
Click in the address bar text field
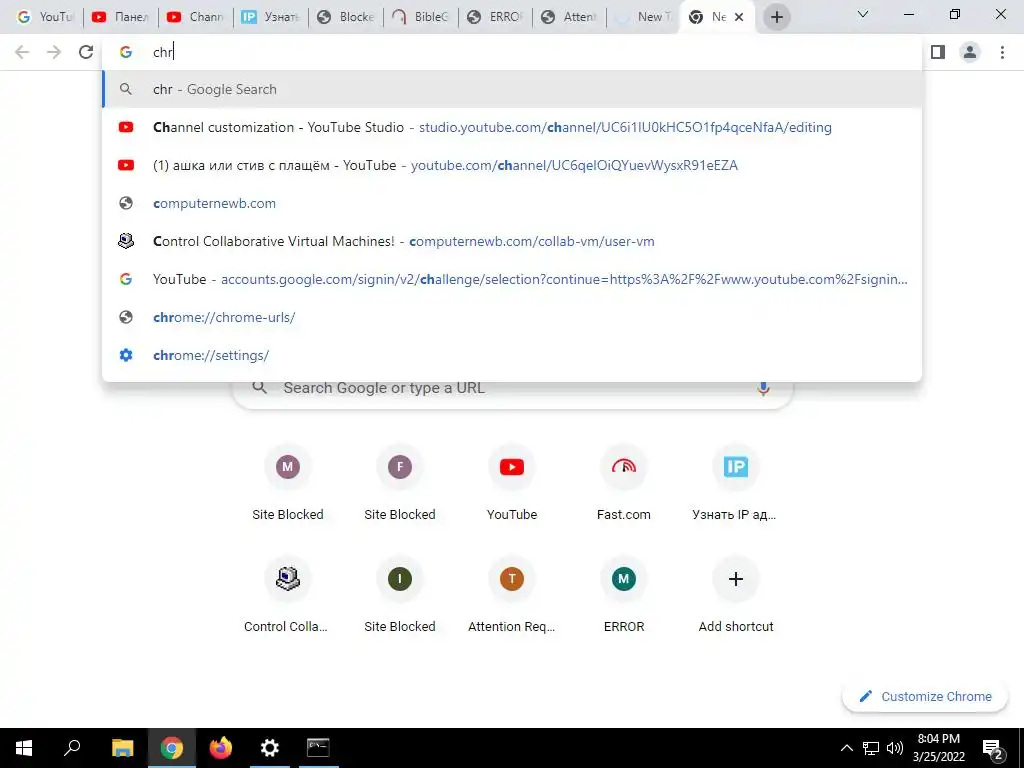(x=512, y=52)
